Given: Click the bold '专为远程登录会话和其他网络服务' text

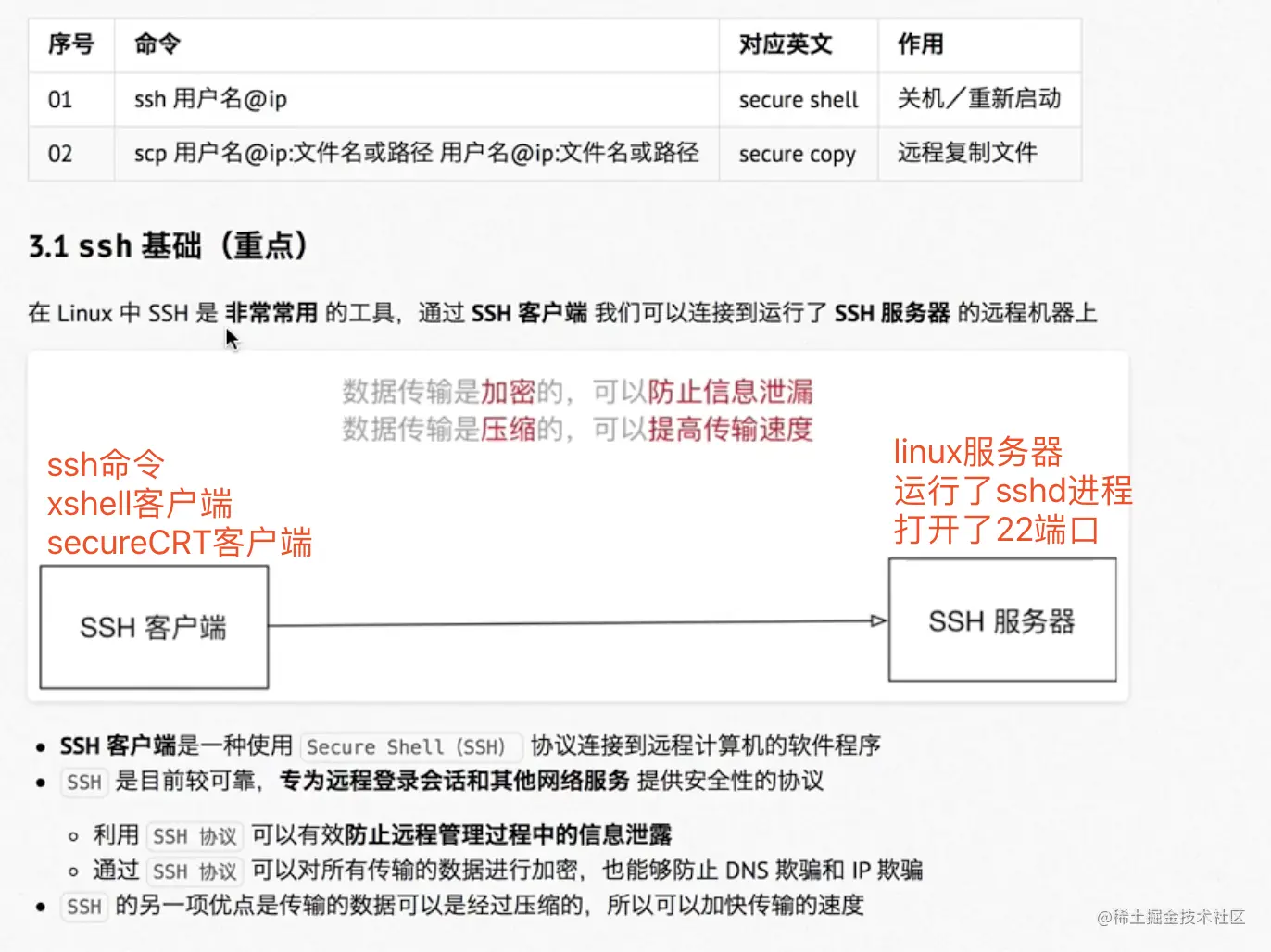Looking at the screenshot, I should [455, 781].
